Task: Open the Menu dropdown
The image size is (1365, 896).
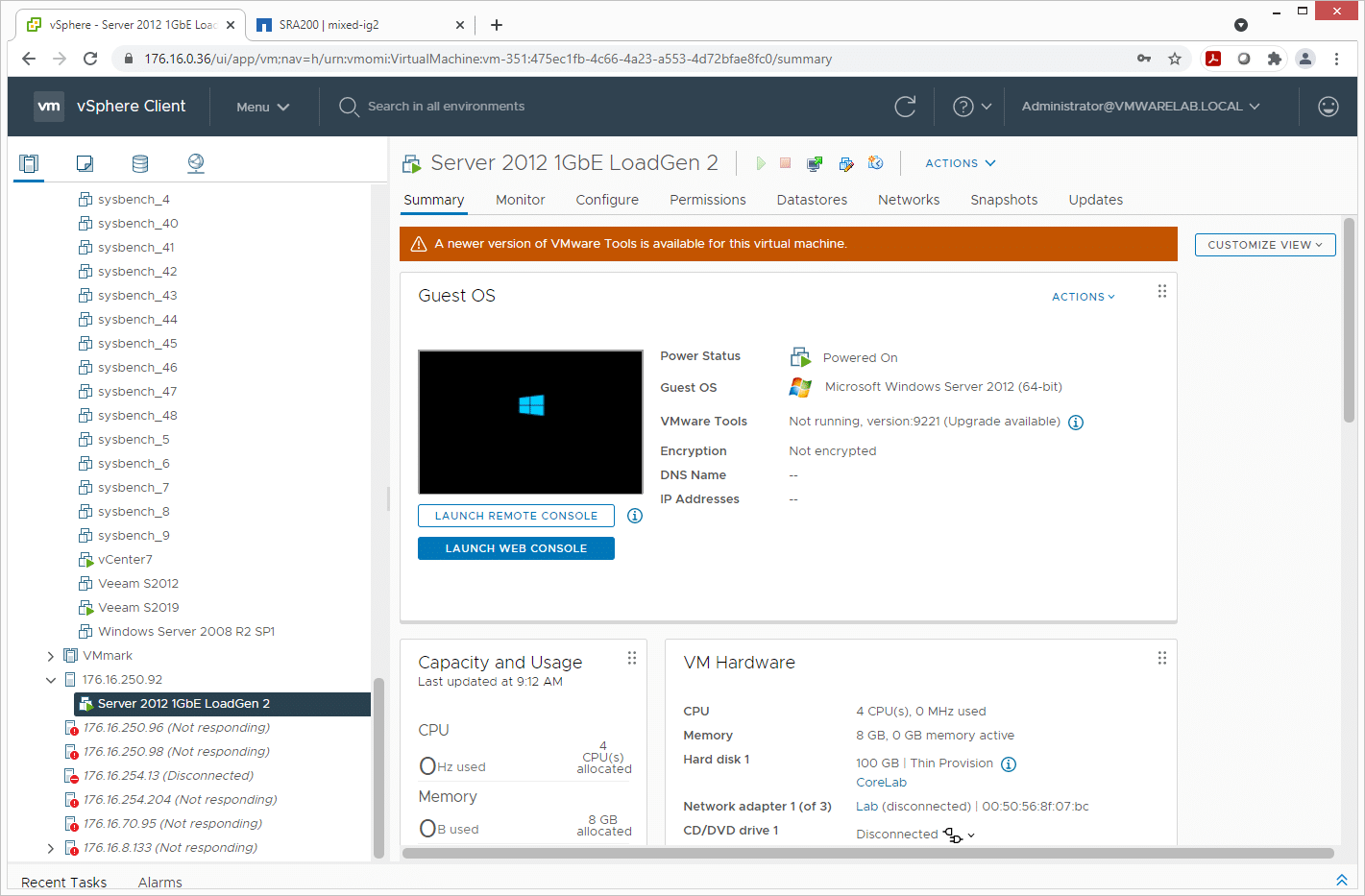Action: (263, 107)
